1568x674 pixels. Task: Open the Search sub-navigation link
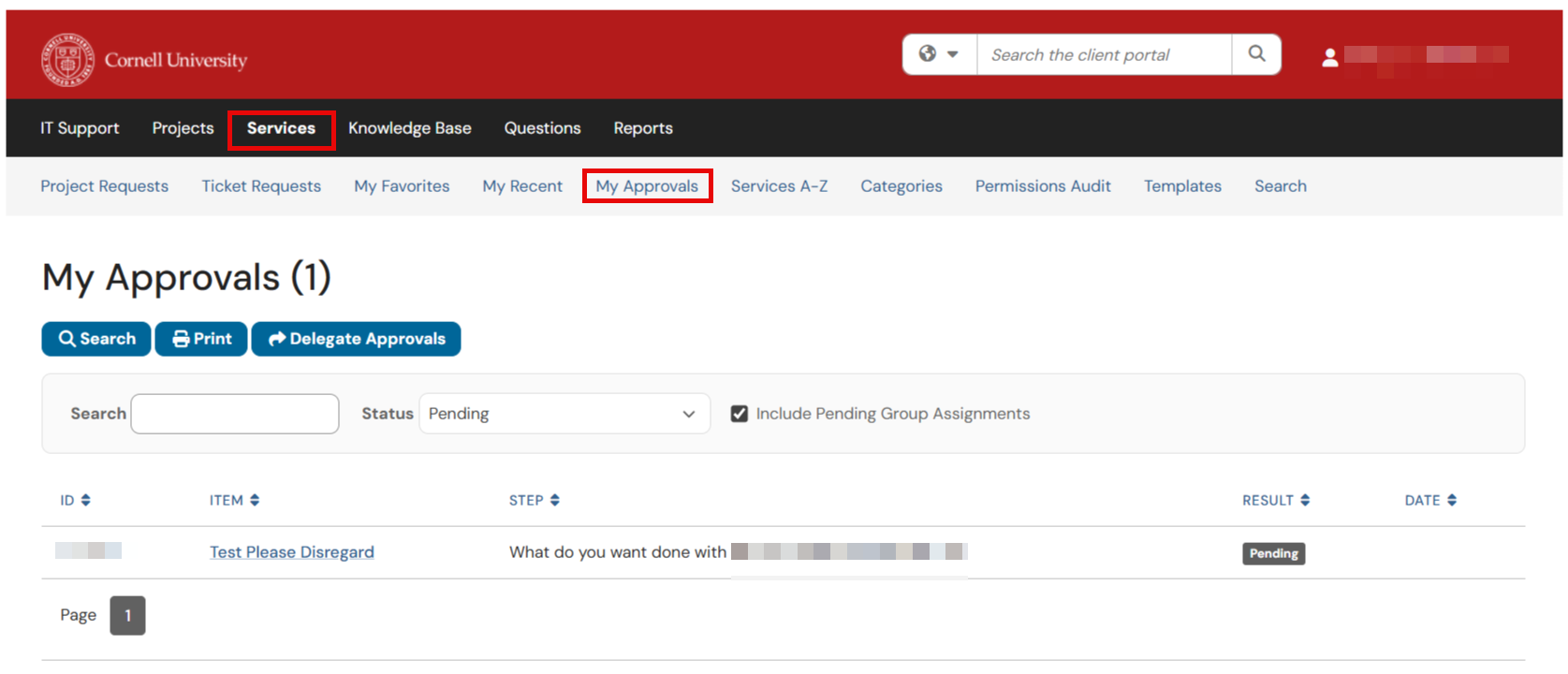[x=1281, y=186]
